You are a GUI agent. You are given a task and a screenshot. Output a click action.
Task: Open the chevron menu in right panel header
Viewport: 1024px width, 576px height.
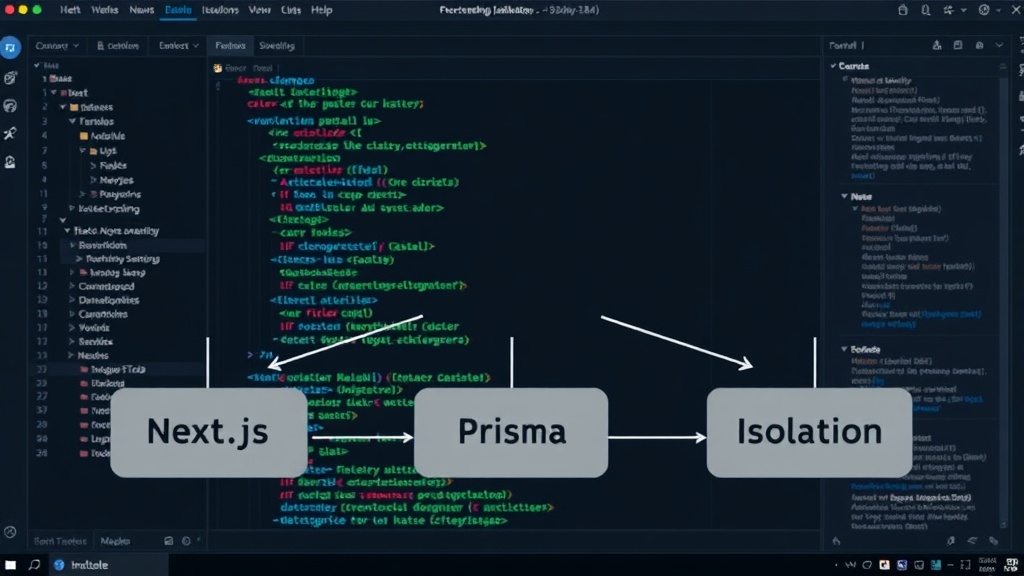pyautogui.click(x=999, y=45)
